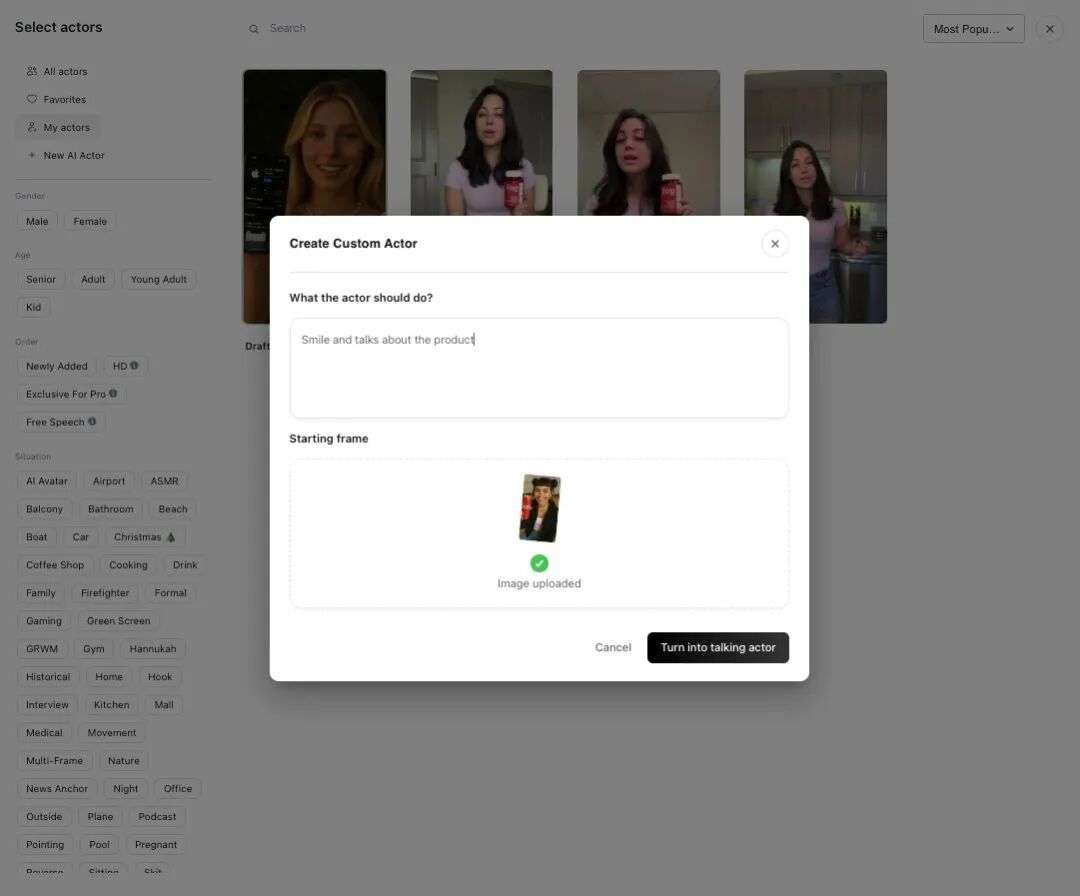Click the search magnifier icon
The image size is (1080, 896).
(253, 29)
